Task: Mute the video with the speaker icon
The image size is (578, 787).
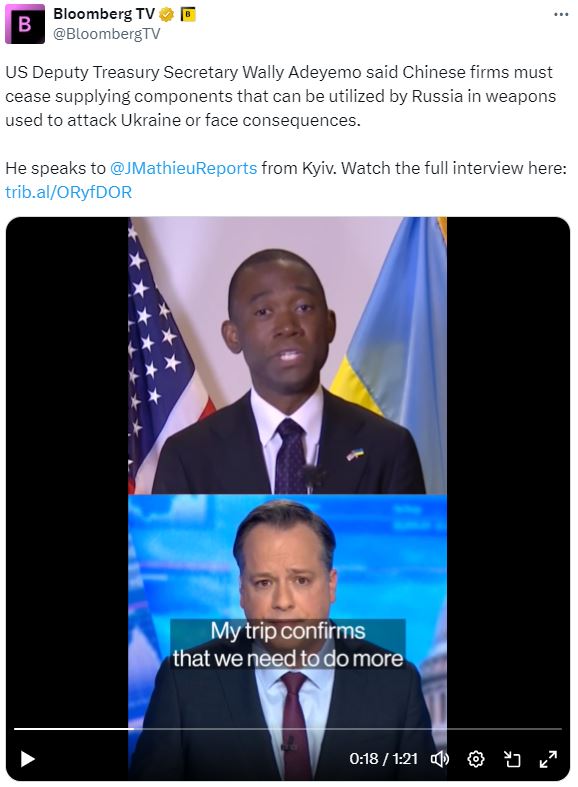Action: (x=440, y=759)
